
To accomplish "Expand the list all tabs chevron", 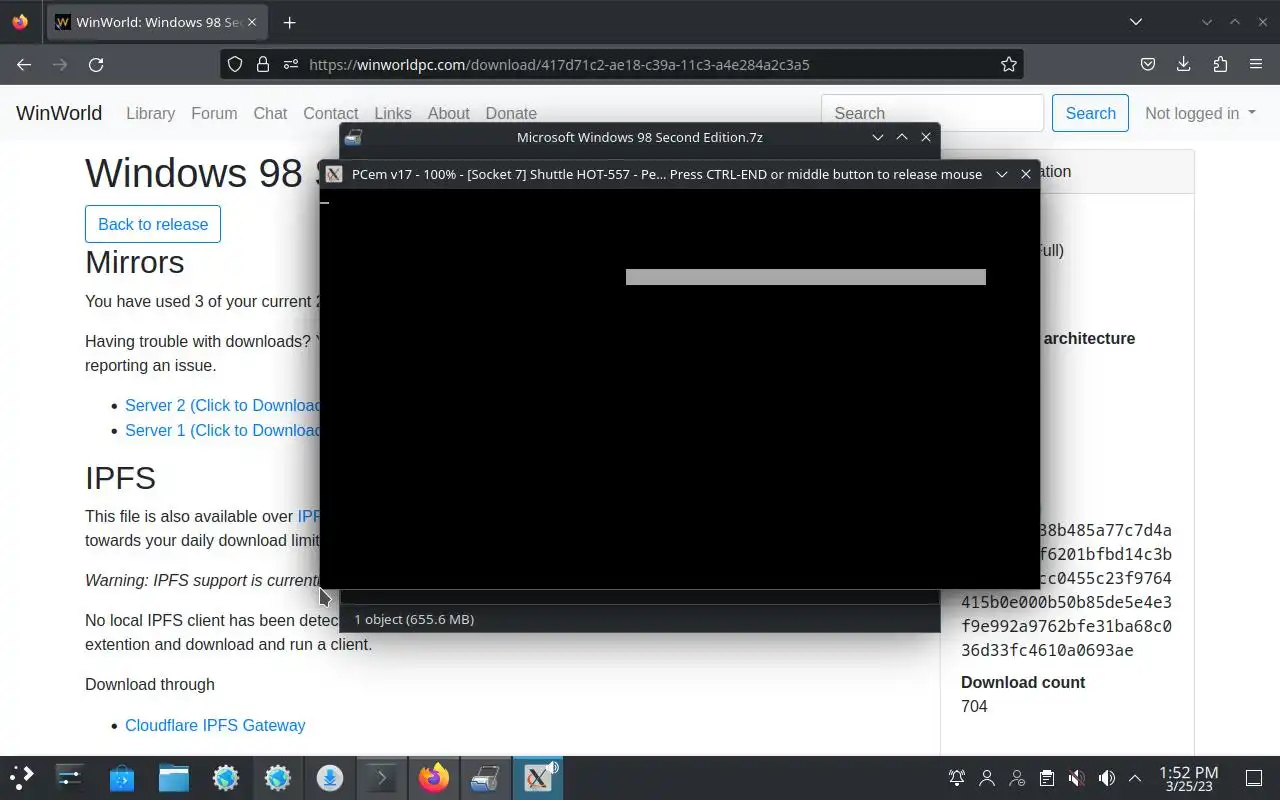I will click(x=1136, y=22).
